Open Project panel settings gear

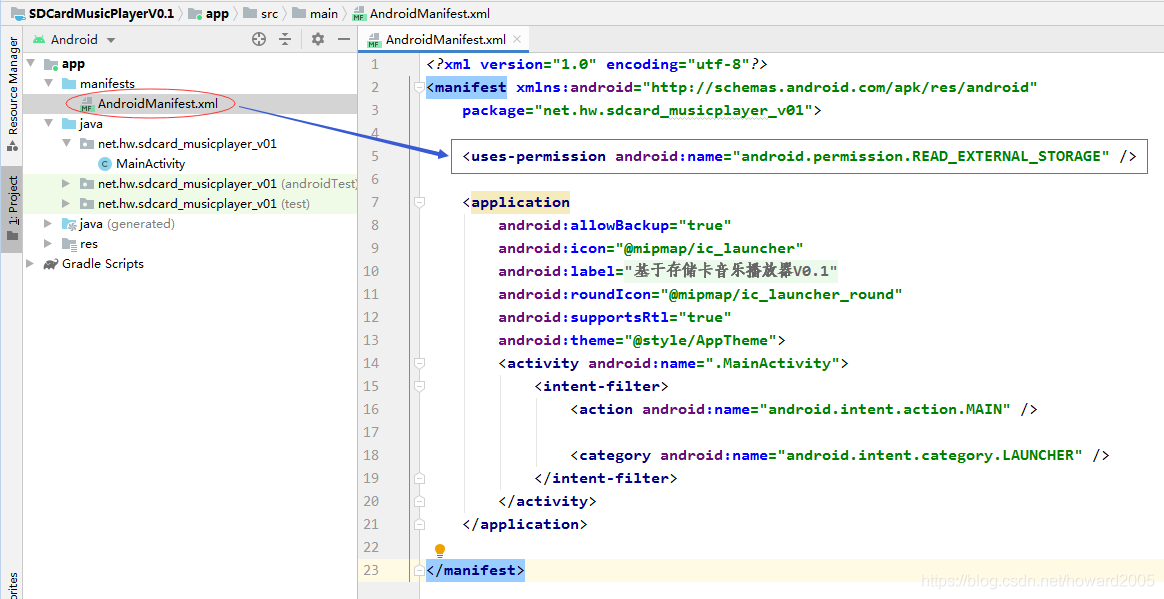(318, 39)
